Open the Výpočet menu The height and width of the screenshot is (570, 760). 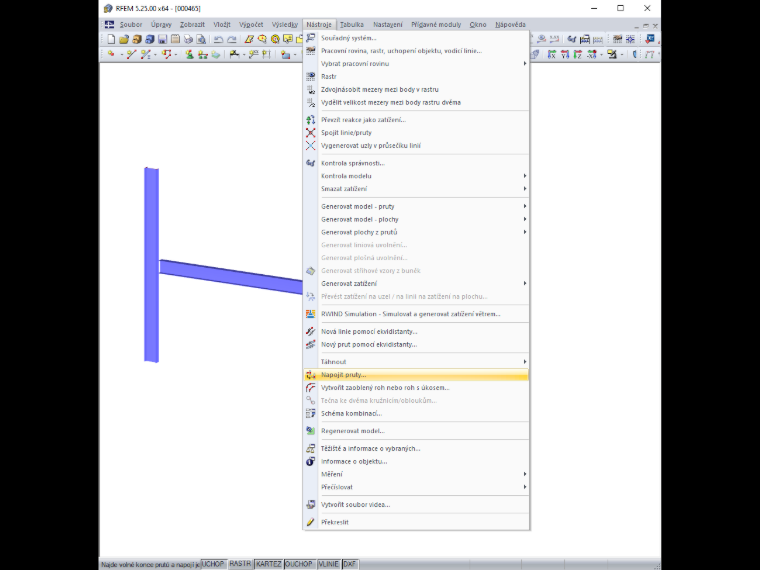click(x=251, y=24)
